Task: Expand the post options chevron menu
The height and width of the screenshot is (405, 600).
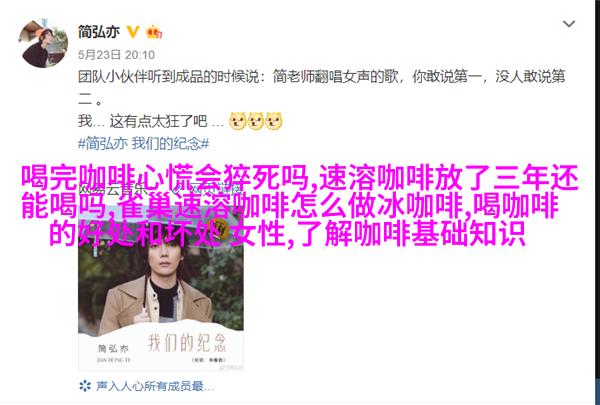Action: coord(569,24)
